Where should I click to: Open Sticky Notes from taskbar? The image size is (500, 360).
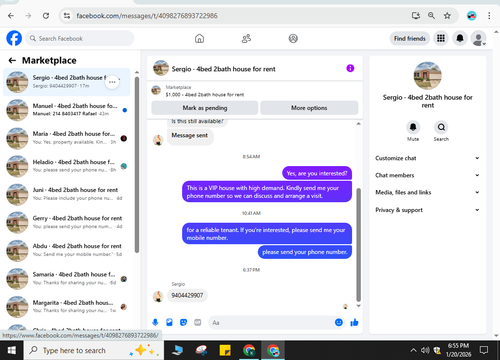point(225,350)
